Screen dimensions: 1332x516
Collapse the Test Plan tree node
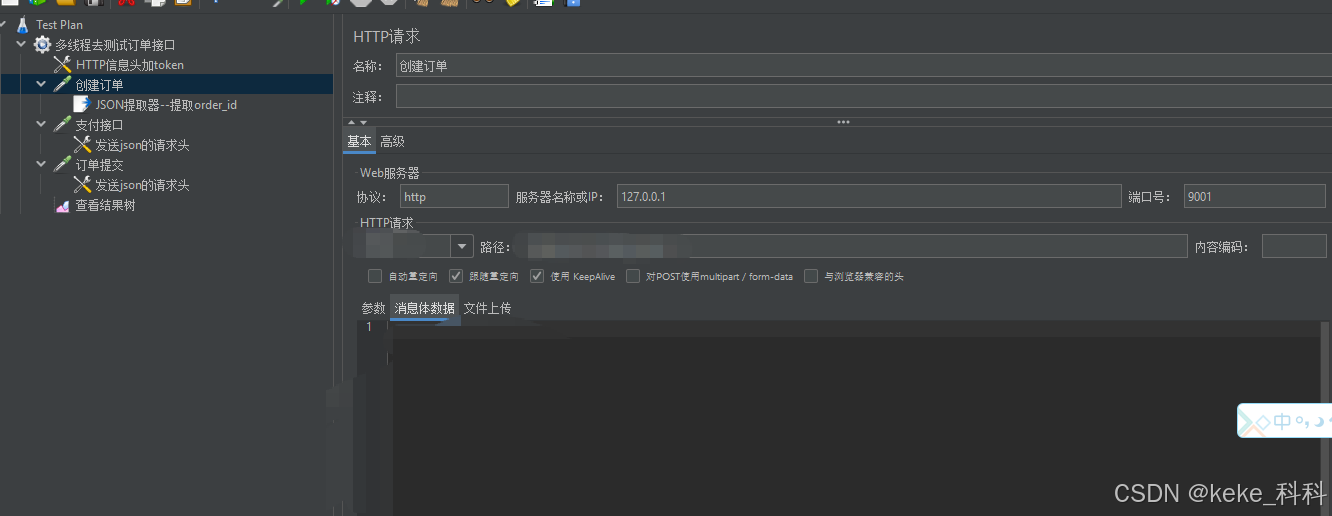(x=4, y=24)
